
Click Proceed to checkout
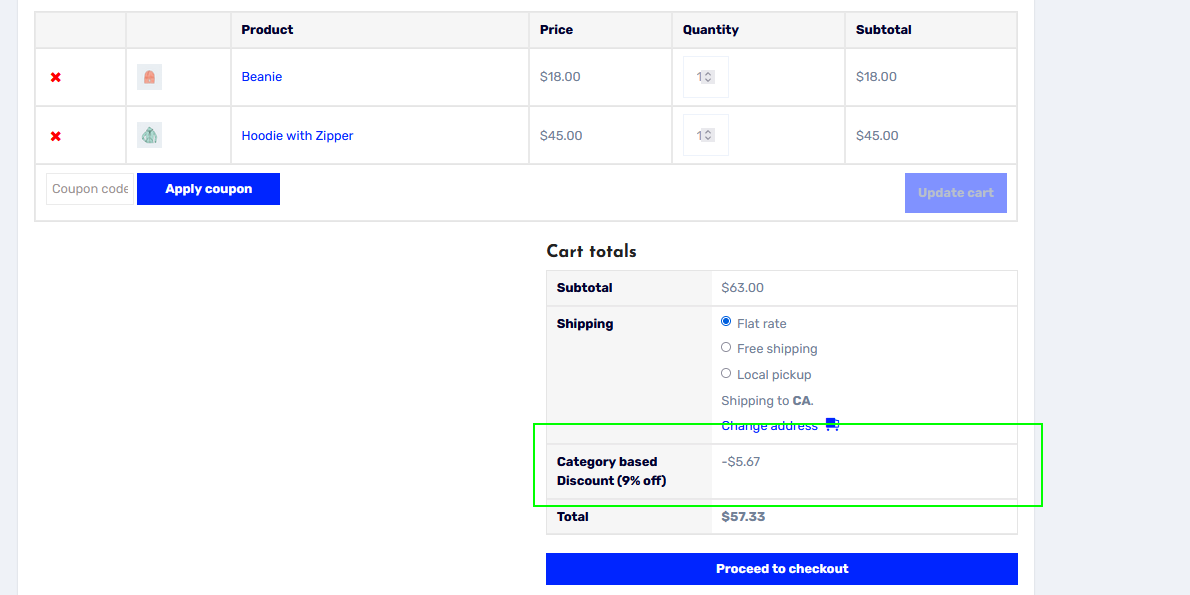[781, 568]
